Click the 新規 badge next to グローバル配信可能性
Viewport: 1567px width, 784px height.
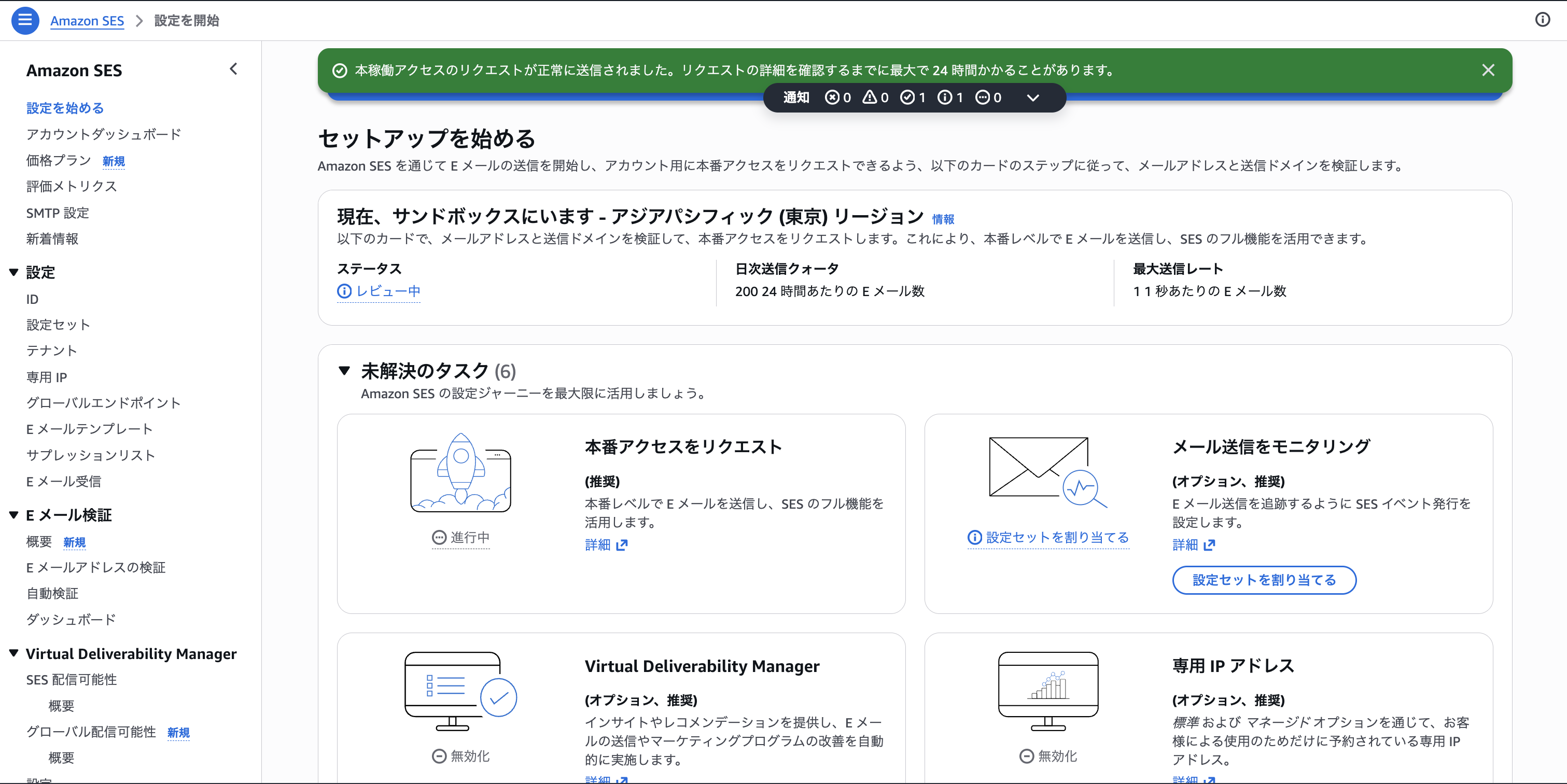(178, 733)
